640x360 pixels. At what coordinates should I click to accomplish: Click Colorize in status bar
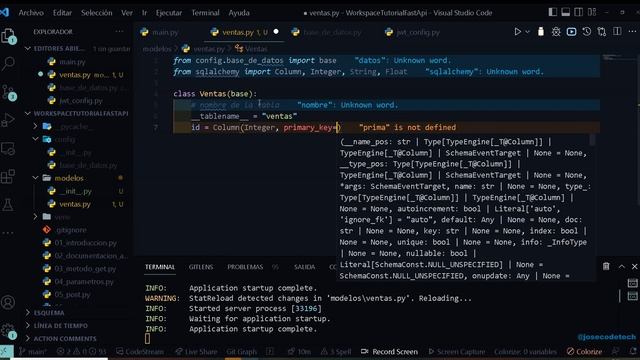(584, 351)
